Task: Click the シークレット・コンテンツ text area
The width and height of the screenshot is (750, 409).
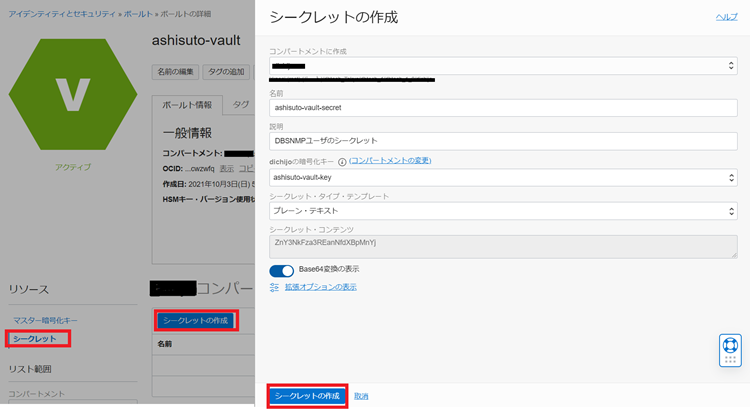Action: [503, 246]
